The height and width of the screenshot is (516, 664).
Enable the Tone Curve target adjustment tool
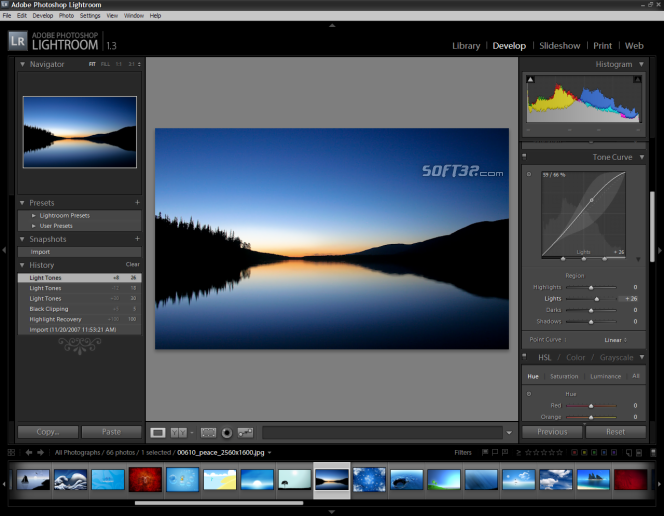click(529, 174)
